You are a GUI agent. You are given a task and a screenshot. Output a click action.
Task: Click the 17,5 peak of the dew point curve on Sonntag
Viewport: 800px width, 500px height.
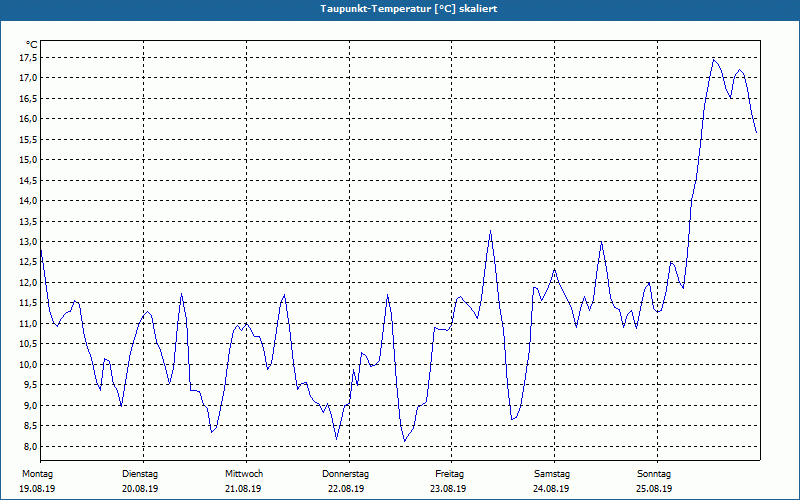tap(714, 60)
